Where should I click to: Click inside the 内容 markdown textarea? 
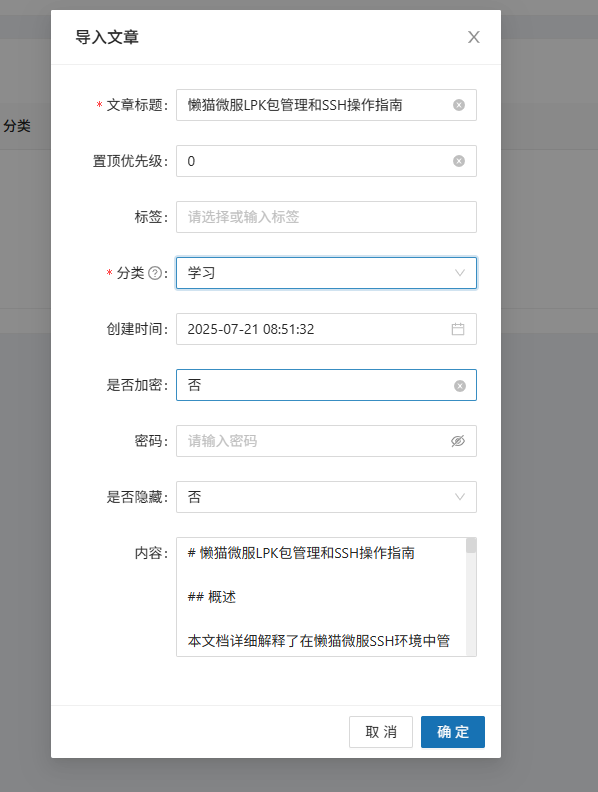321,597
